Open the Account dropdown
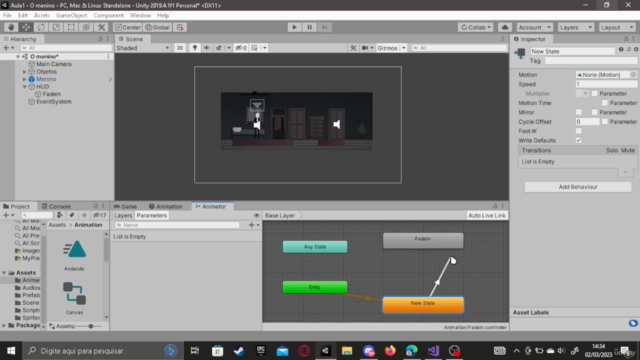 [534, 27]
